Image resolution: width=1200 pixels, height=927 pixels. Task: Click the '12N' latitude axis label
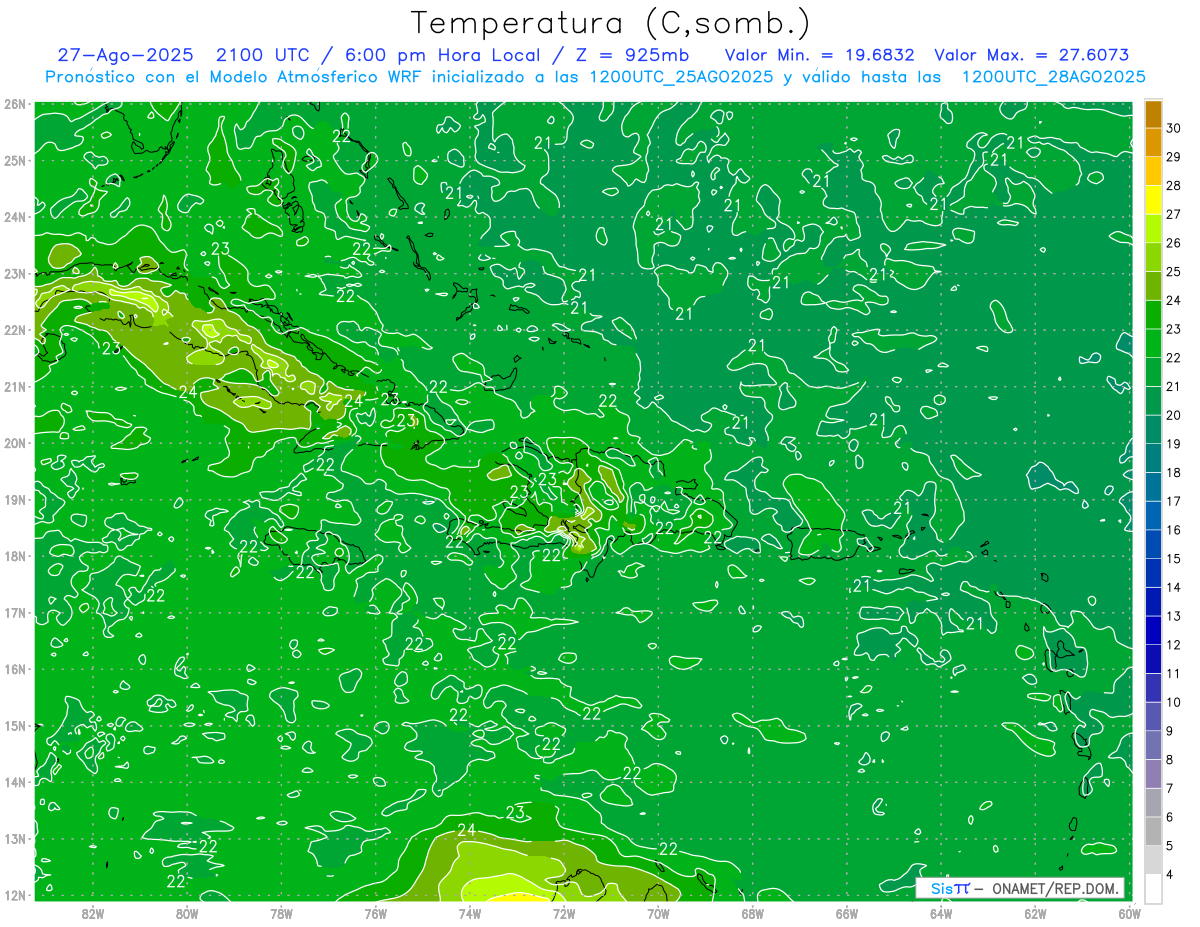[x=14, y=895]
